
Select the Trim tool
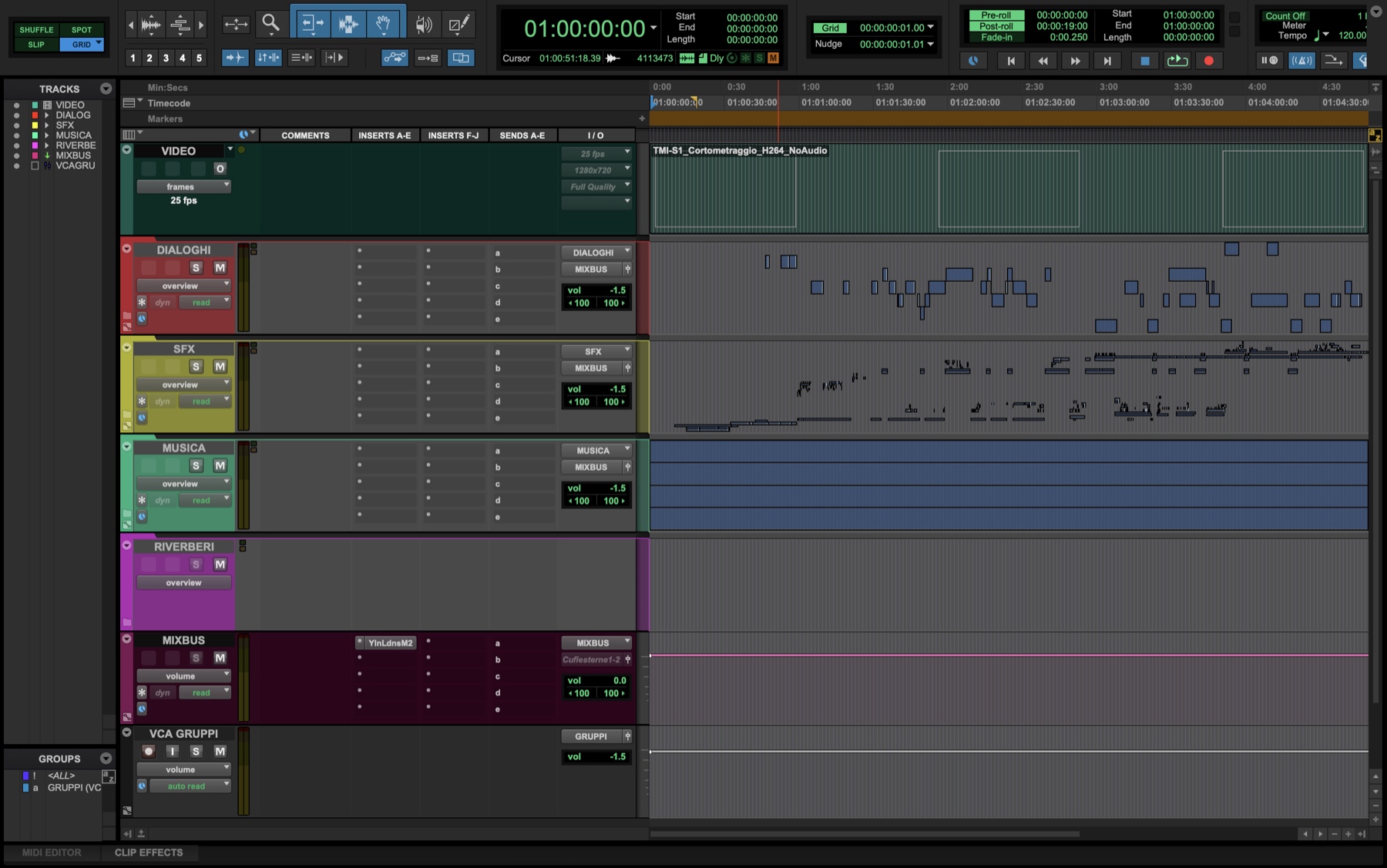[x=312, y=24]
